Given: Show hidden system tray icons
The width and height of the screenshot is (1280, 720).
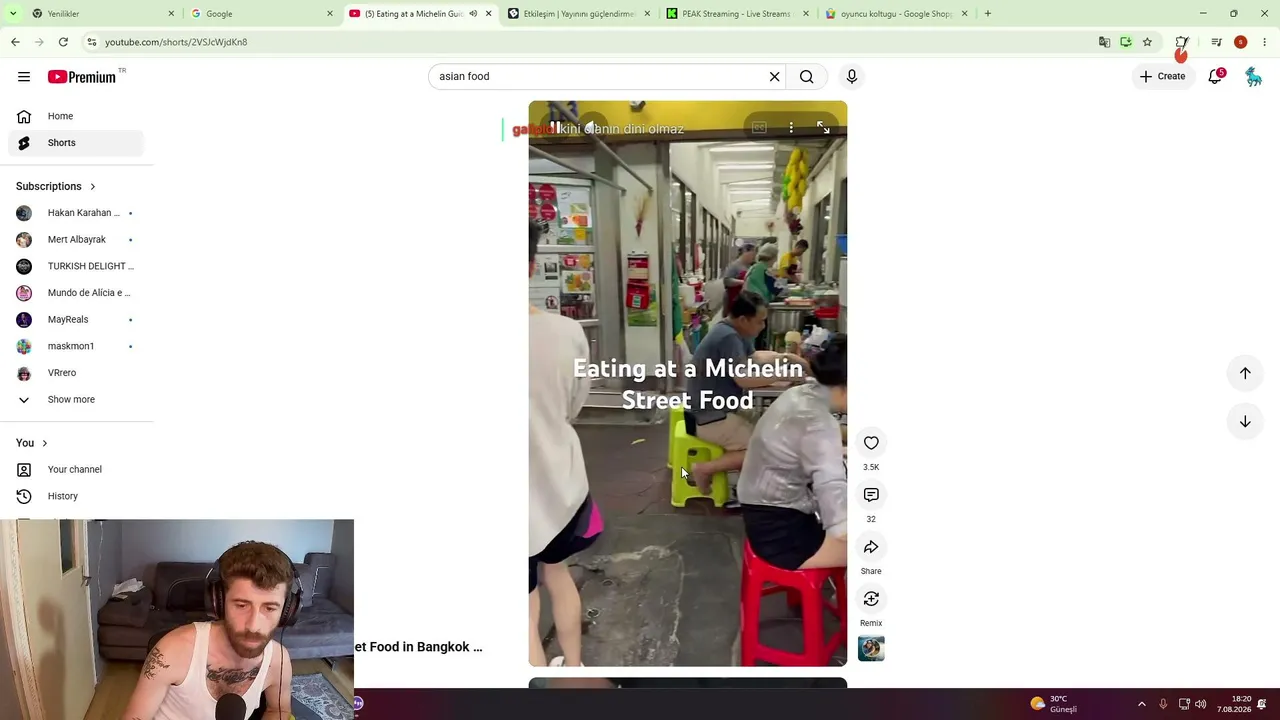Looking at the screenshot, I should coord(1142,704).
